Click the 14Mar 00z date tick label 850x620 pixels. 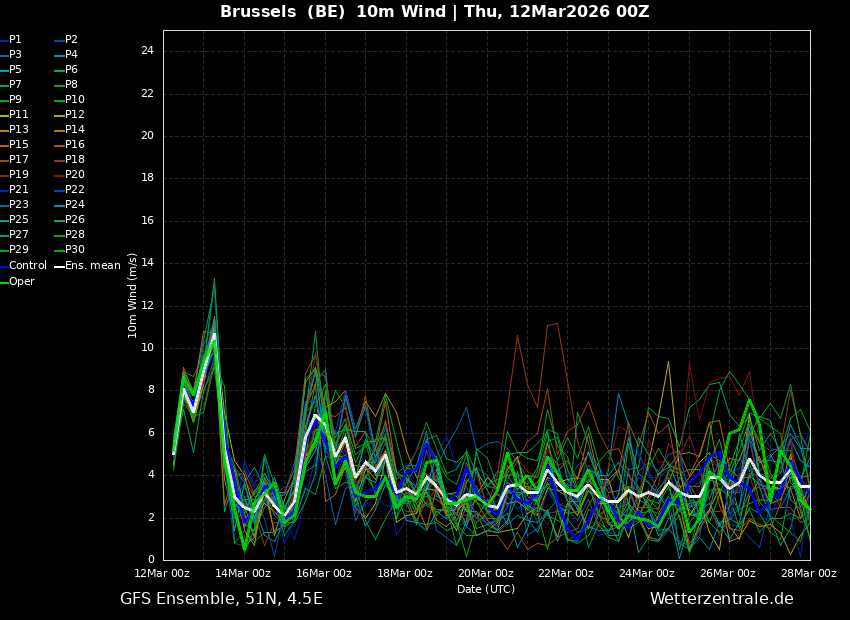click(243, 573)
